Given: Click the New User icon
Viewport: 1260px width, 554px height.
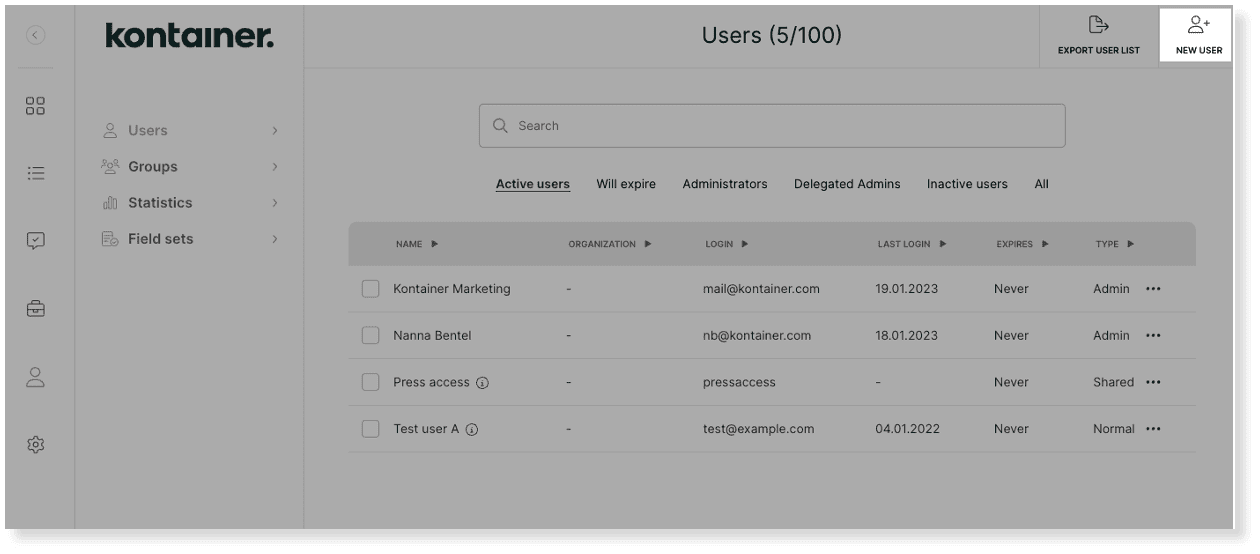Looking at the screenshot, I should (x=1198, y=23).
